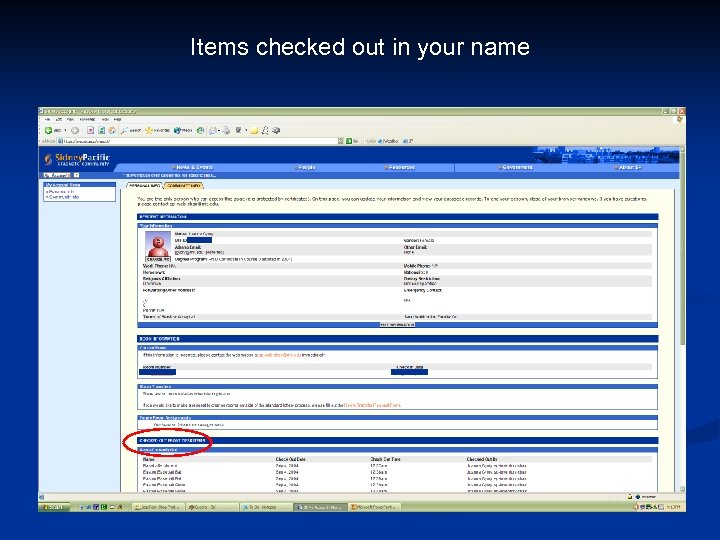The image size is (720, 540).
Task: Open the Favorites menu
Action: click(88, 119)
